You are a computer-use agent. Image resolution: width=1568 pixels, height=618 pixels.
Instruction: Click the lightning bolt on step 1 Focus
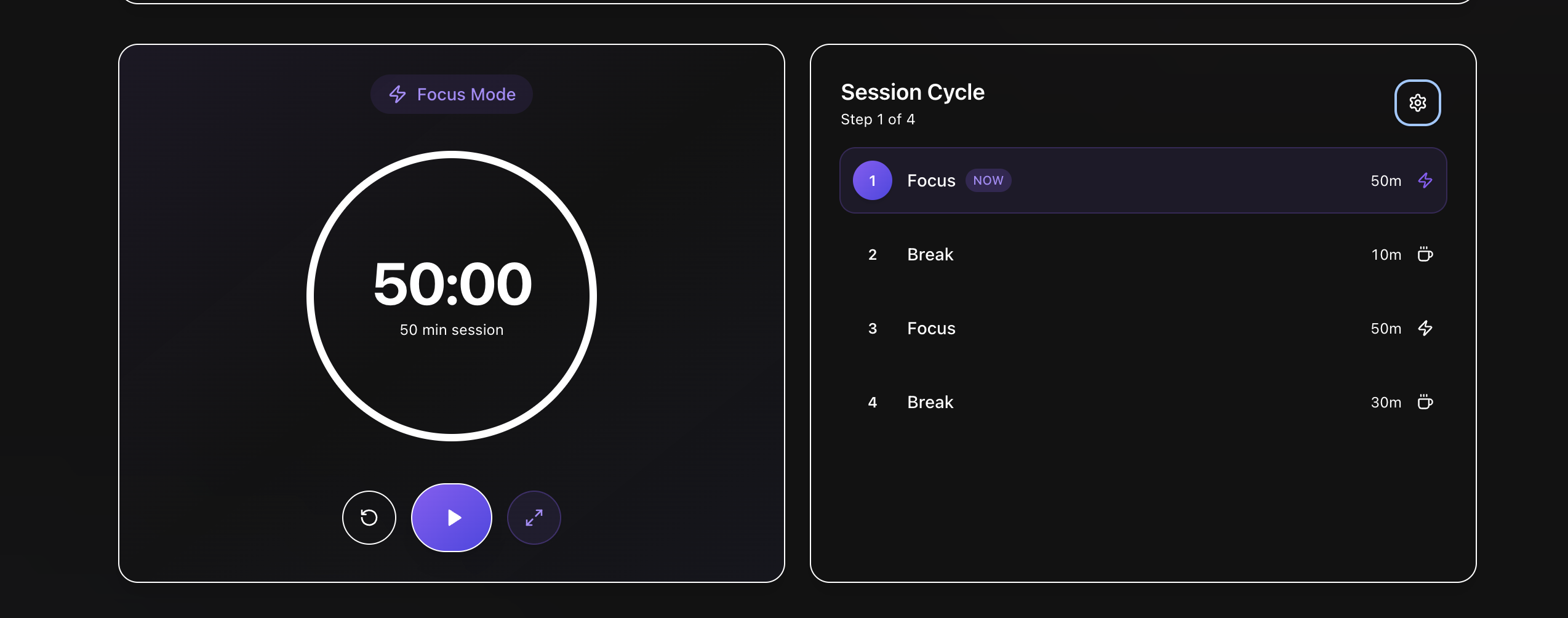pos(1425,180)
